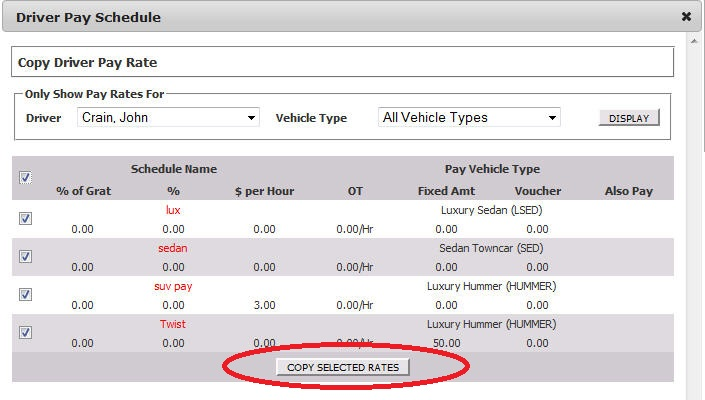Click the $ per Hour column header
The width and height of the screenshot is (705, 400).
pyautogui.click(x=264, y=191)
